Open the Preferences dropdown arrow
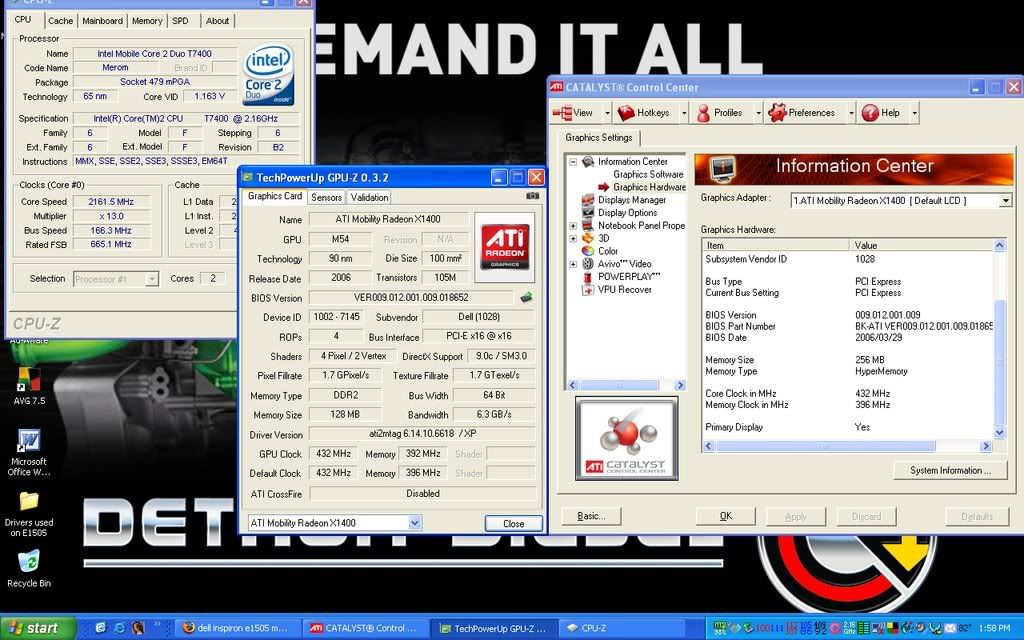This screenshot has height=640, width=1024. [x=851, y=113]
